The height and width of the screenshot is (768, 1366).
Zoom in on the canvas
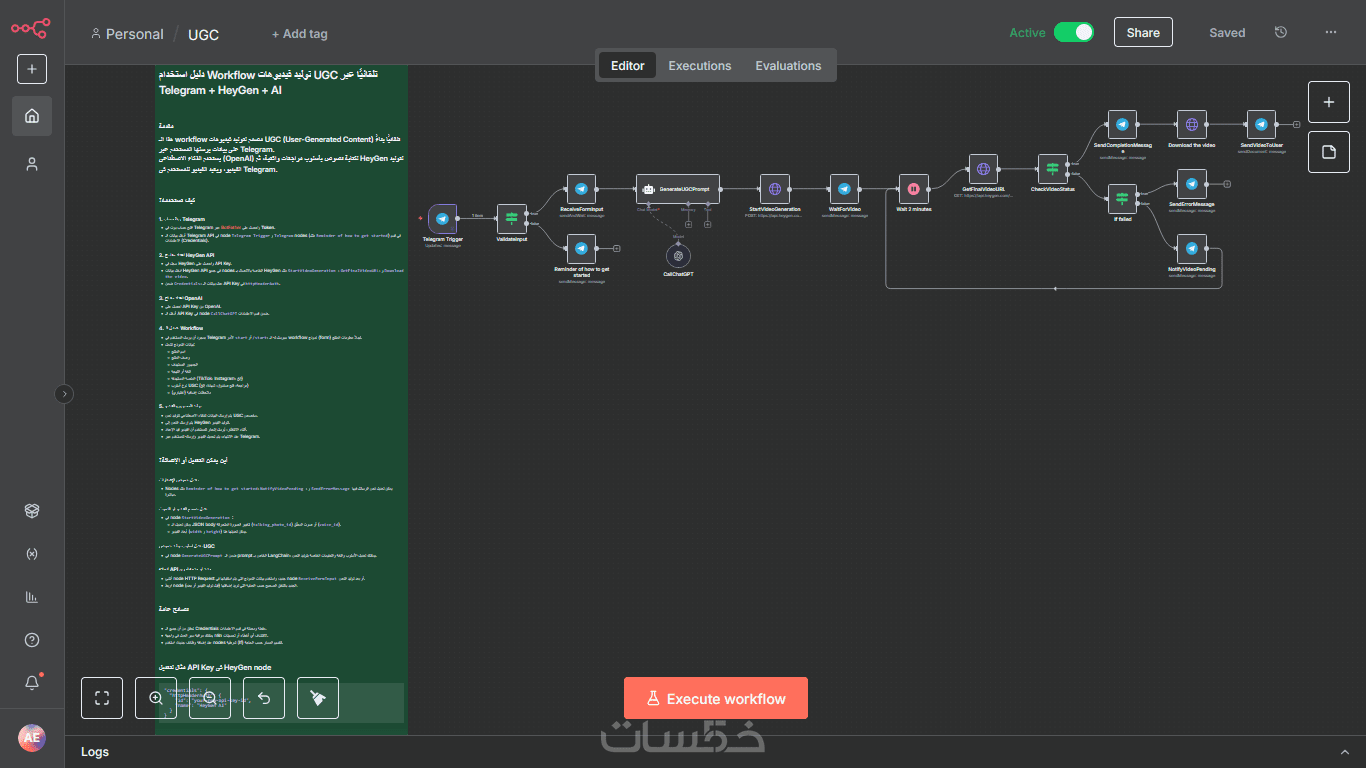point(156,698)
